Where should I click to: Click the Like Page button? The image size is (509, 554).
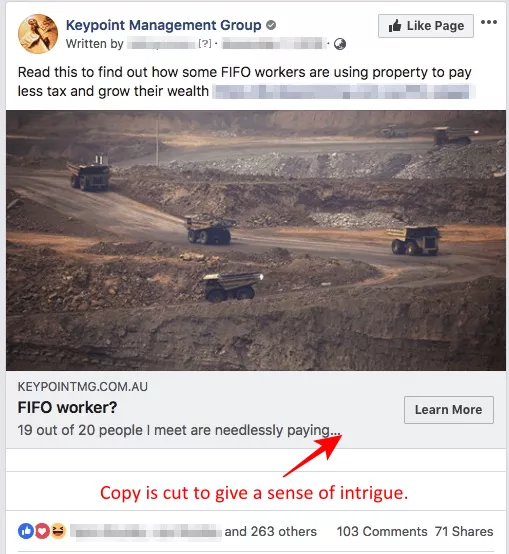pos(426,26)
